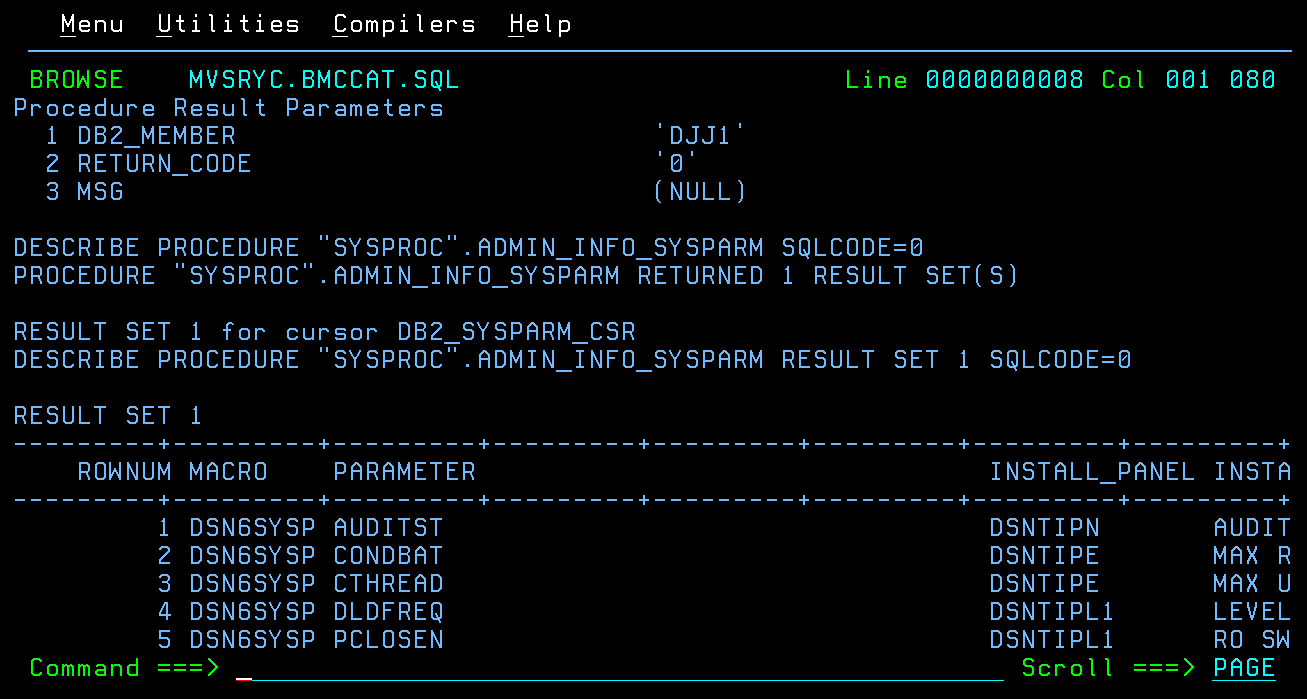Click the INSTALL_PANEL column header
Viewport: 1307px width, 699px height.
point(1092,472)
